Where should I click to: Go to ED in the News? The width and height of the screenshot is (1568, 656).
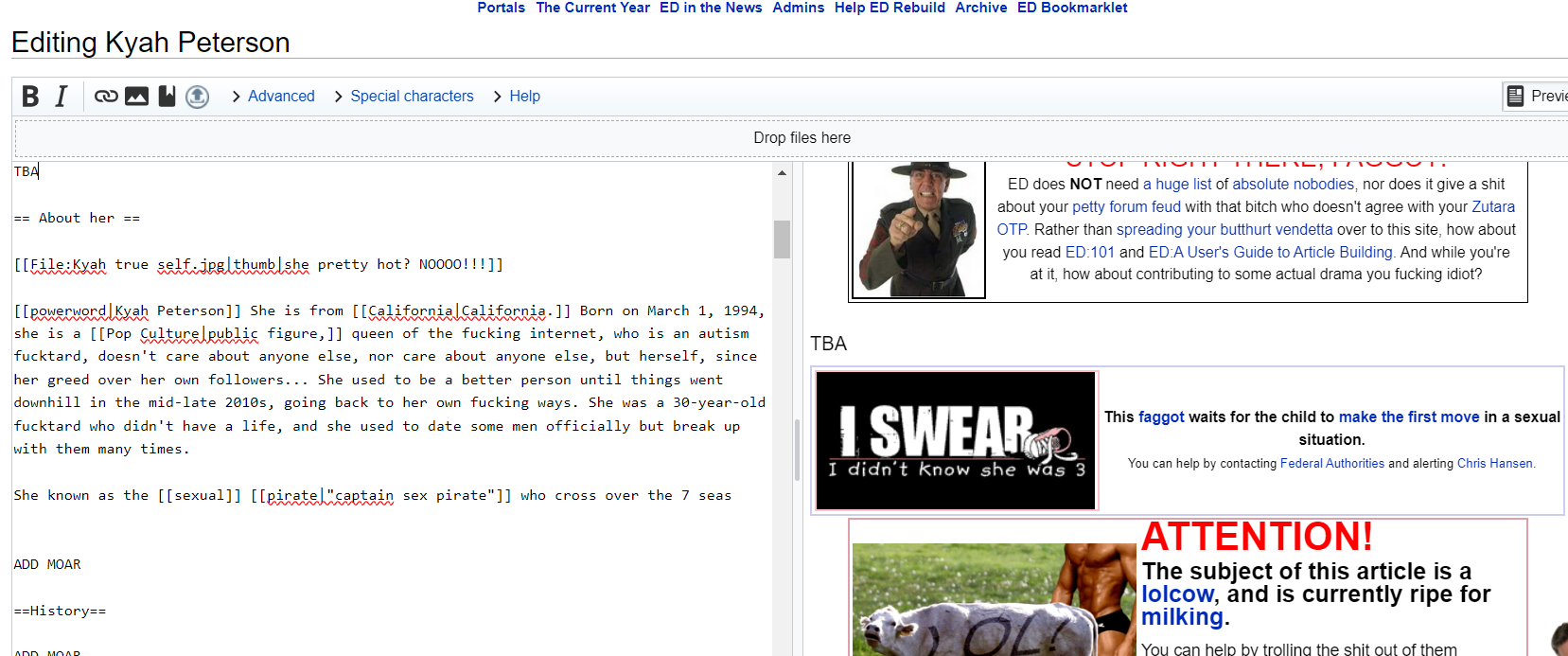[x=711, y=8]
